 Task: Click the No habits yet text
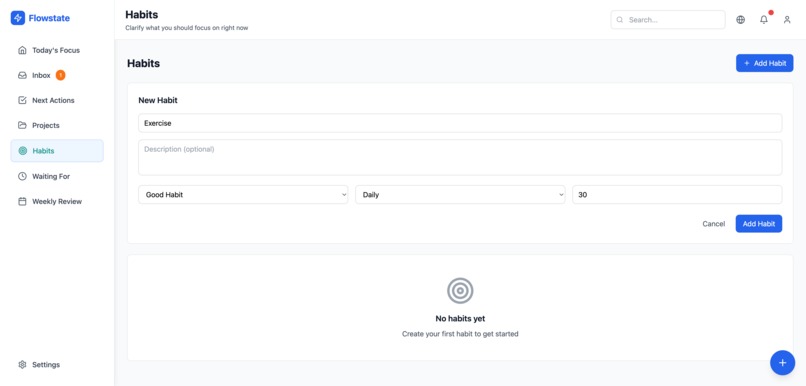[x=460, y=319]
